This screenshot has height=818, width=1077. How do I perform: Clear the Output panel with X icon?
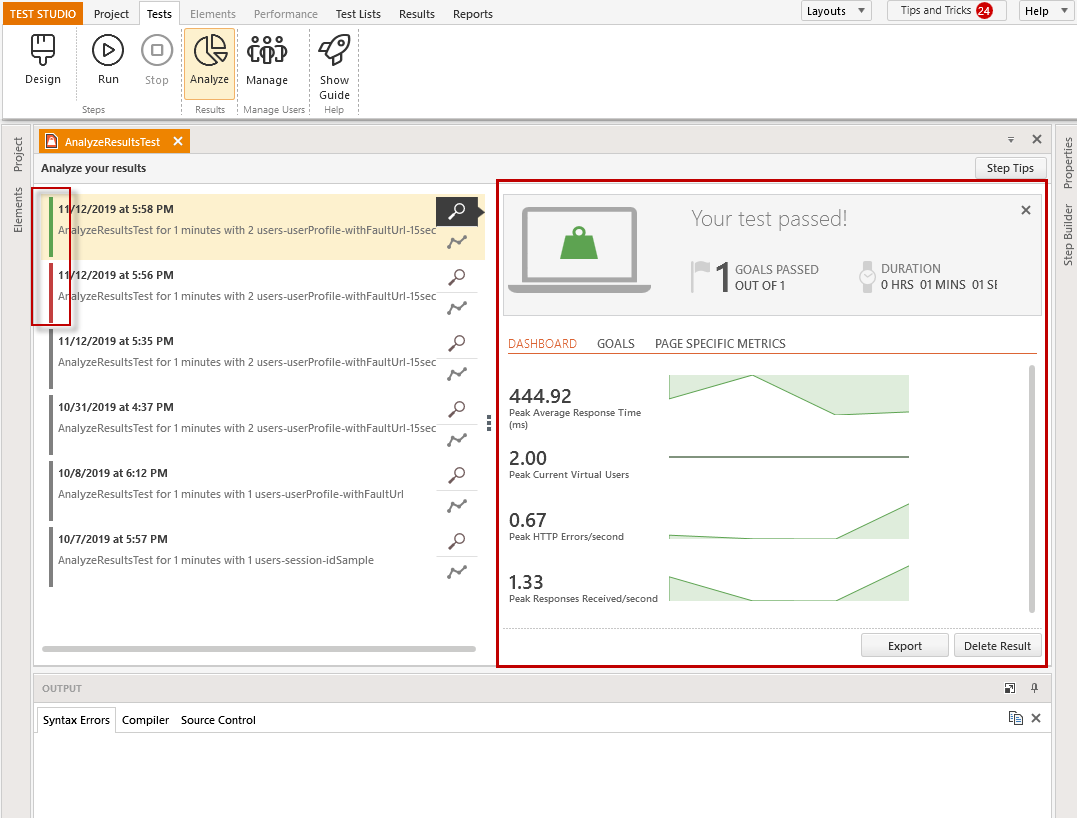[1036, 718]
